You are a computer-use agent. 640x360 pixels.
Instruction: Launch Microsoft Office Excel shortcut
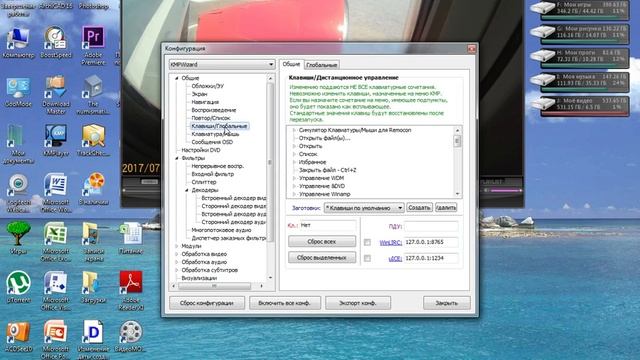click(x=56, y=242)
